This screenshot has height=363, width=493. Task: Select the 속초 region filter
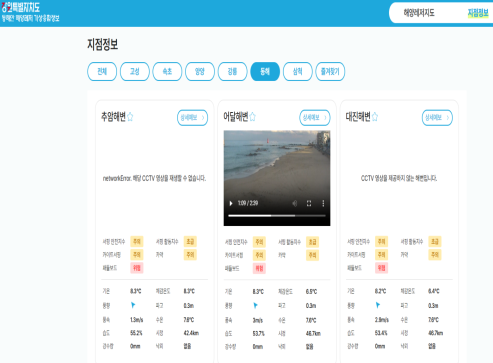pos(167,71)
